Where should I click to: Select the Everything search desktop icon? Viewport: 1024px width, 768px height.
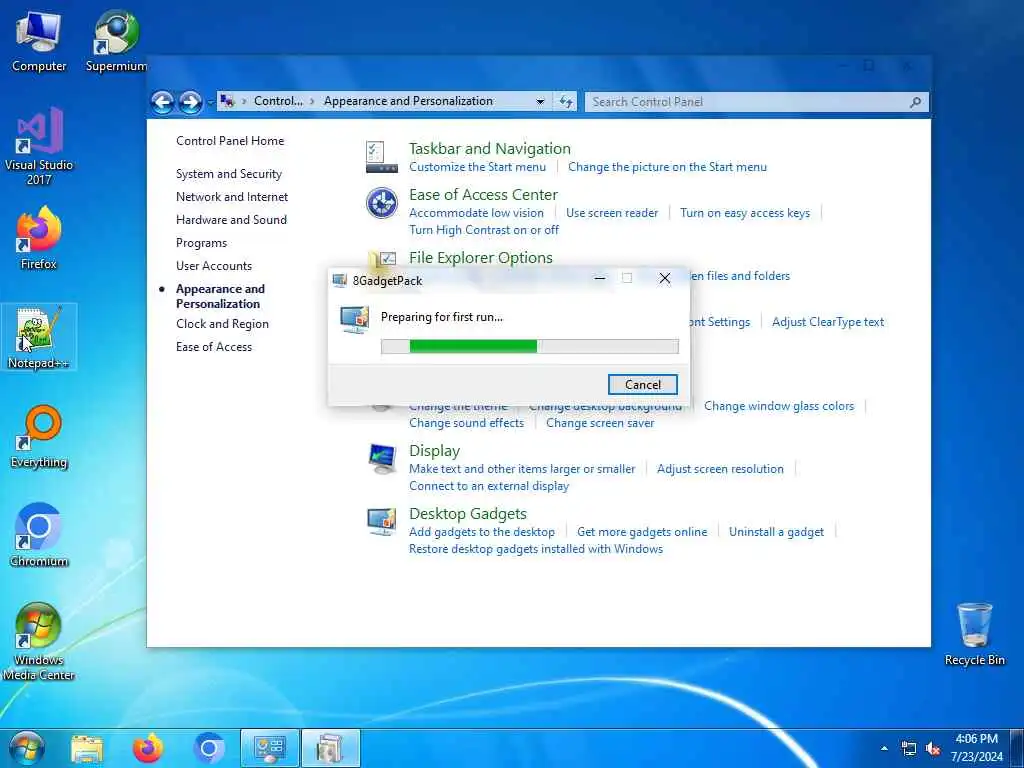[39, 437]
